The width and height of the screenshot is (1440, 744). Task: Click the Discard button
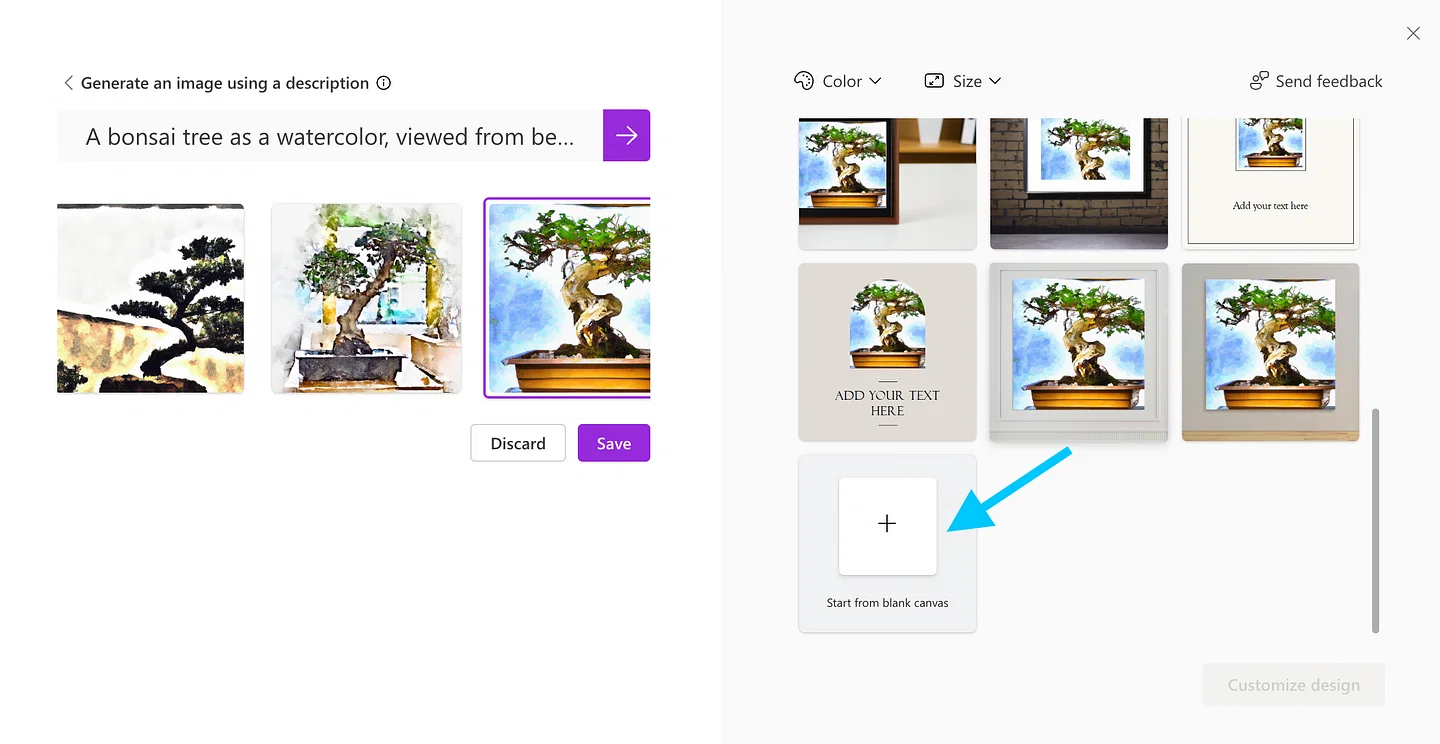click(518, 443)
